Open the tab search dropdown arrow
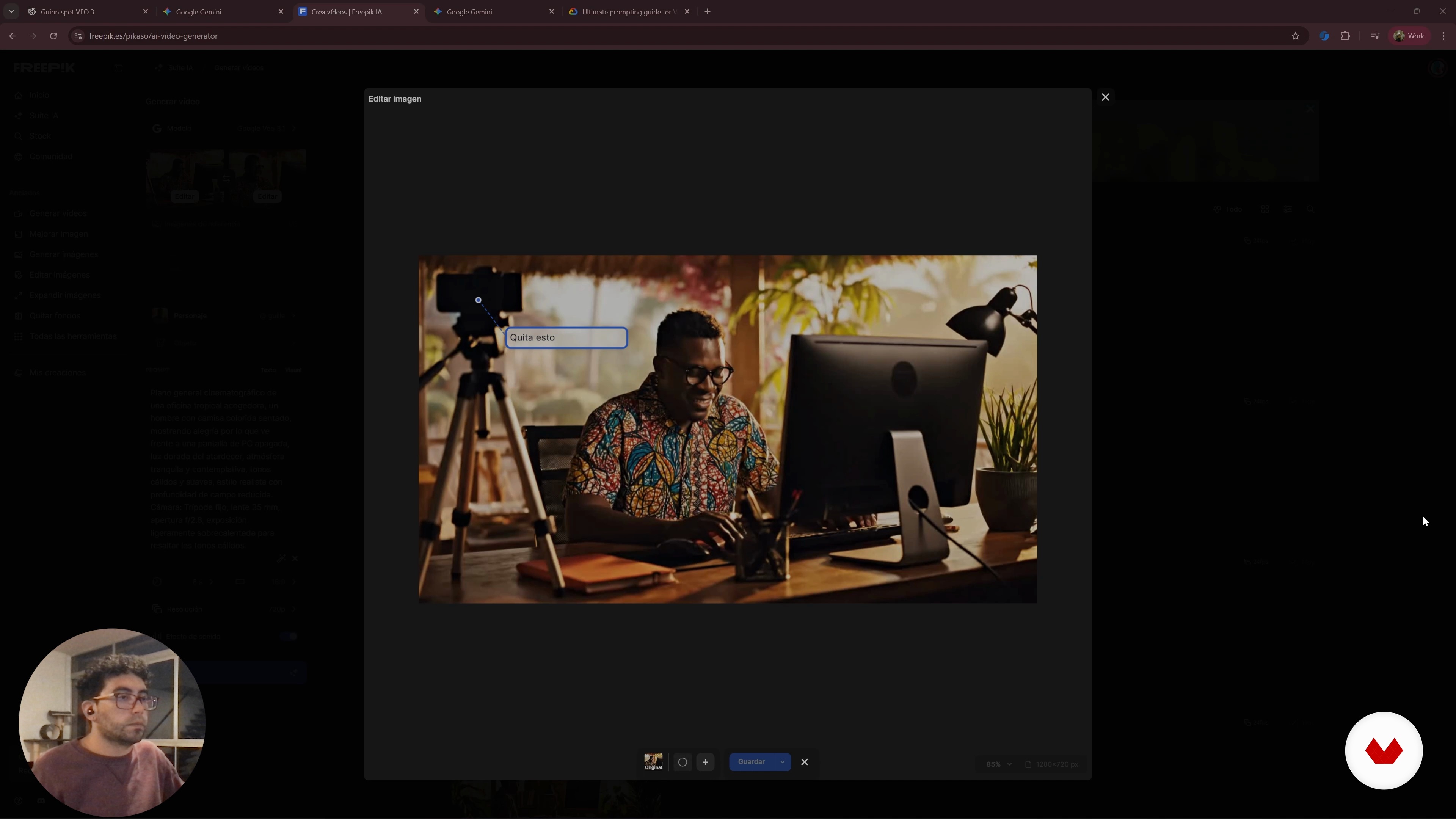Image resolution: width=1456 pixels, height=819 pixels. [11, 12]
